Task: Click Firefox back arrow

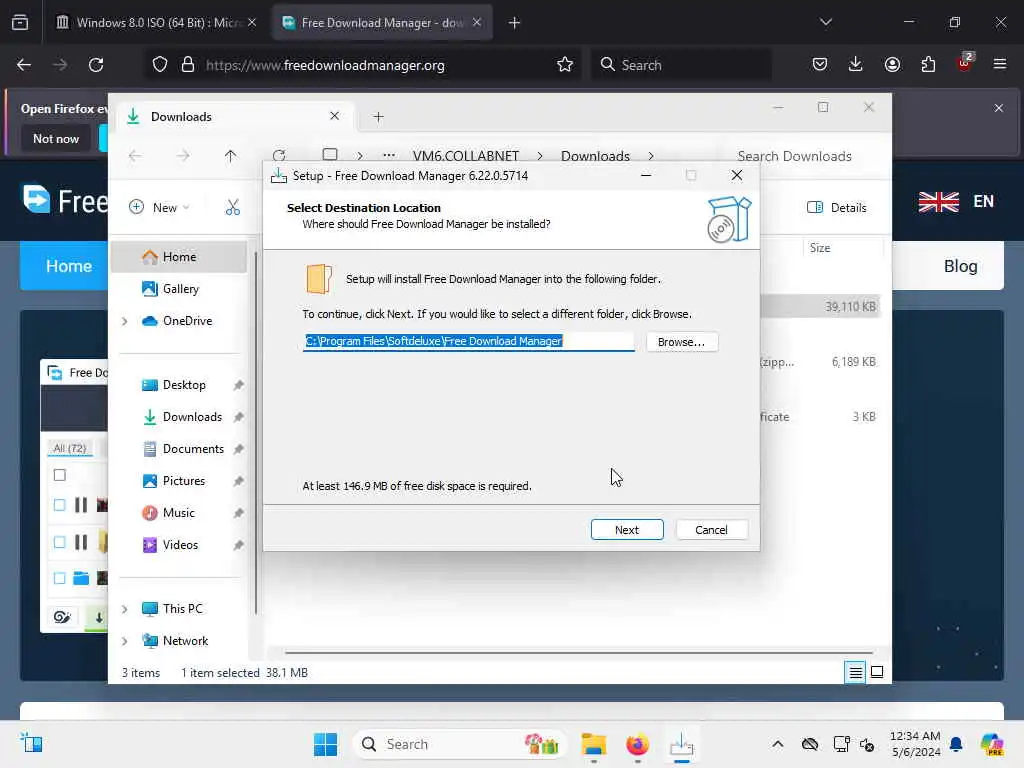Action: point(24,65)
